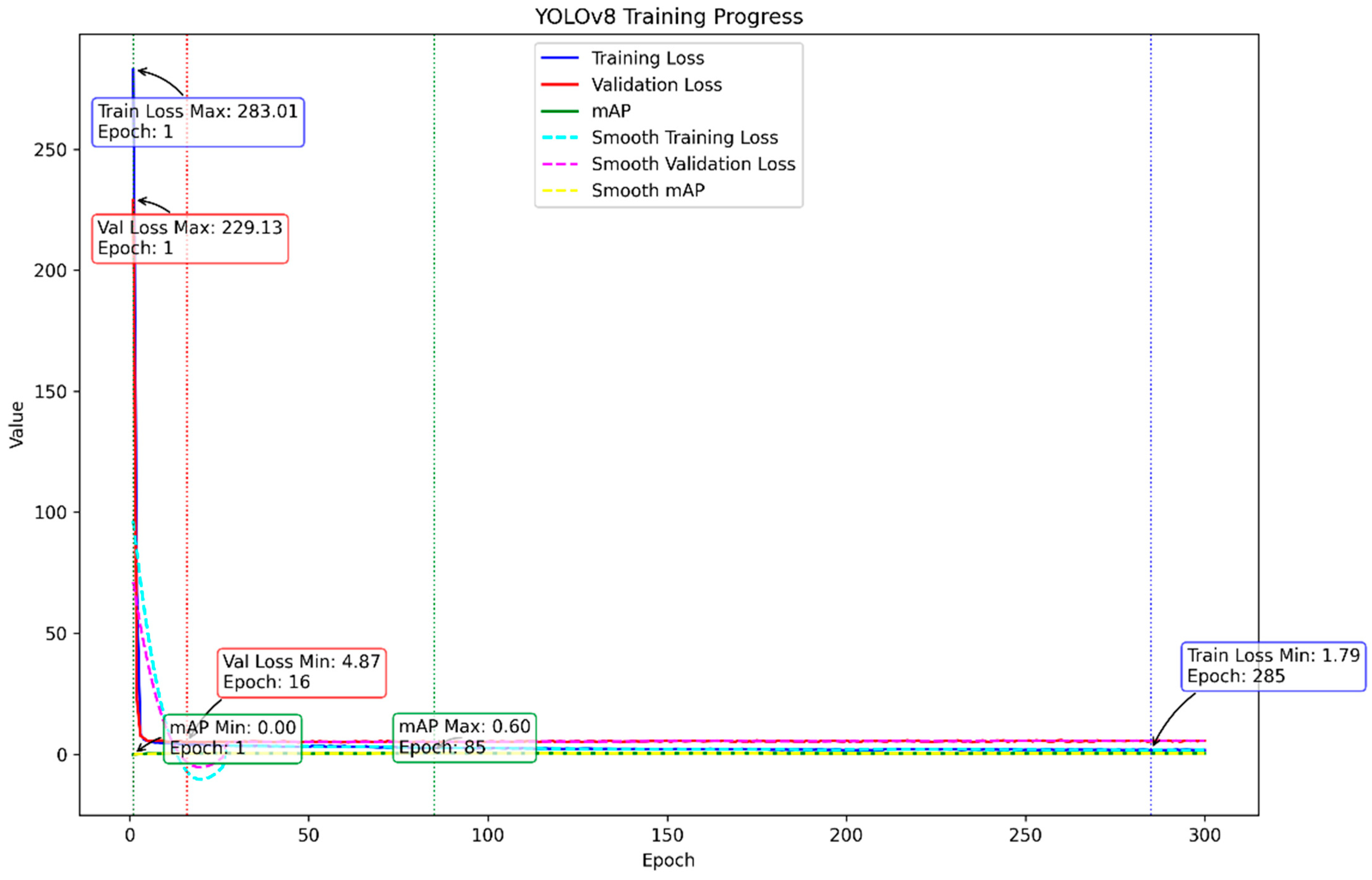Click the plain mAP legend label
The width and height of the screenshot is (1372, 880).
point(611,111)
